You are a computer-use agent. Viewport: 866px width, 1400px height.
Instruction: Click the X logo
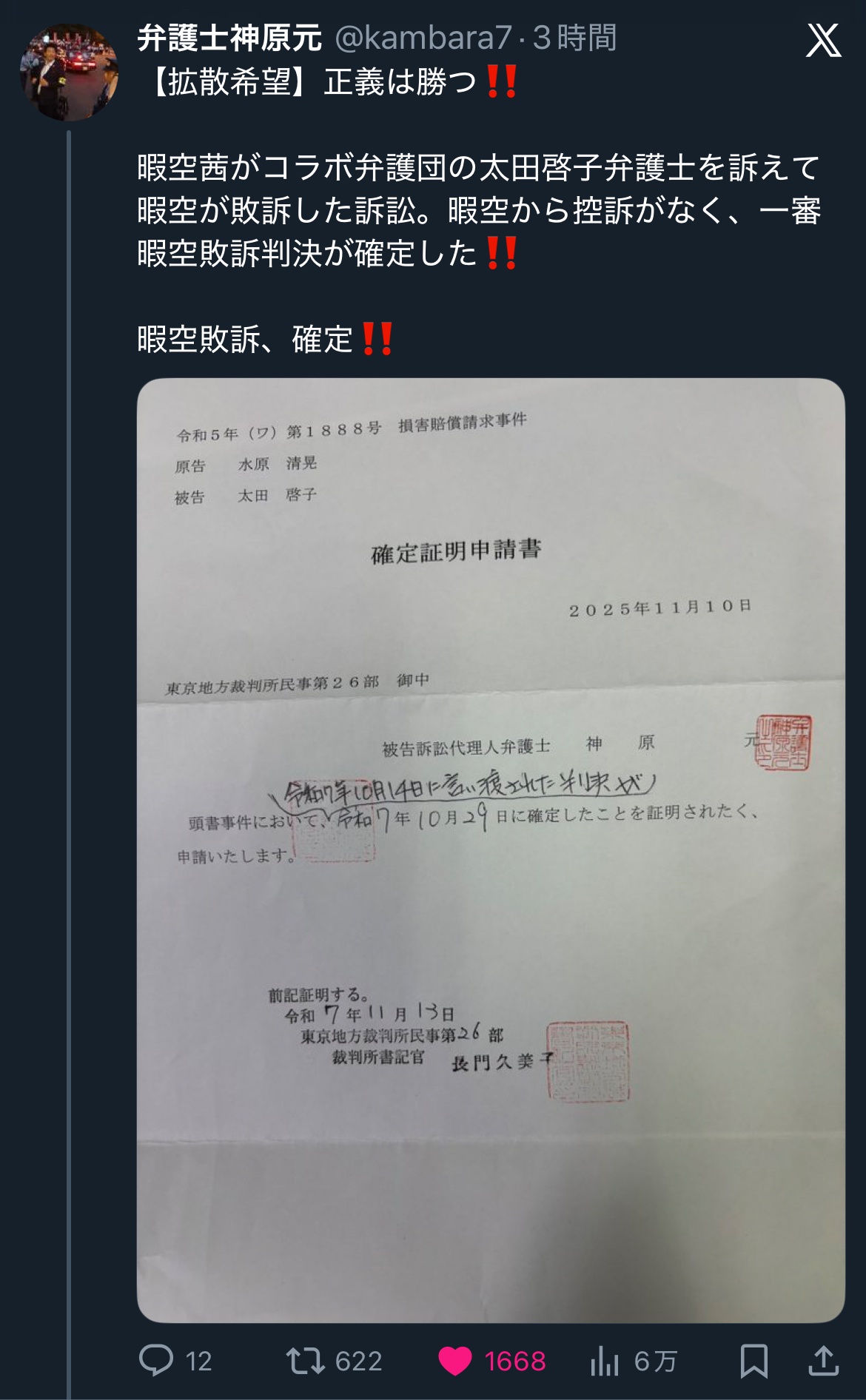click(x=823, y=40)
